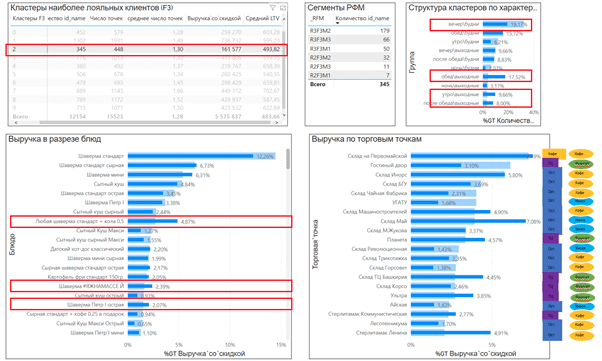
Task: Activate focus mode icon on clusters table
Action: pyautogui.click(x=283, y=8)
